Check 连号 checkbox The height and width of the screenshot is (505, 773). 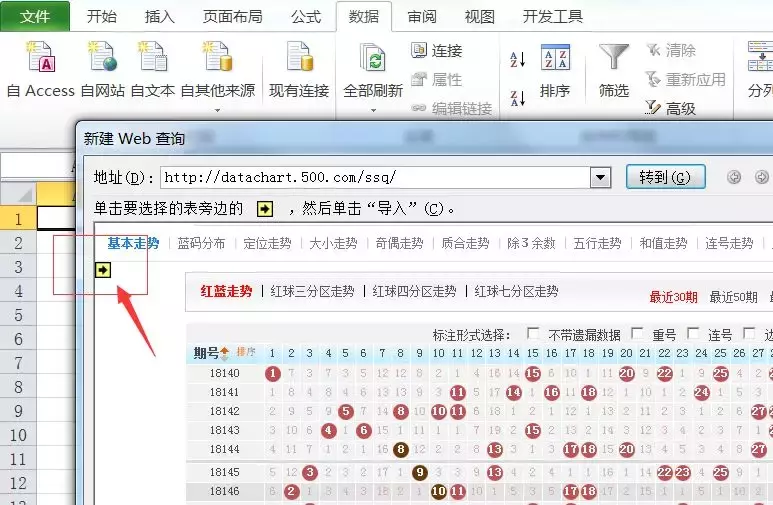point(693,334)
